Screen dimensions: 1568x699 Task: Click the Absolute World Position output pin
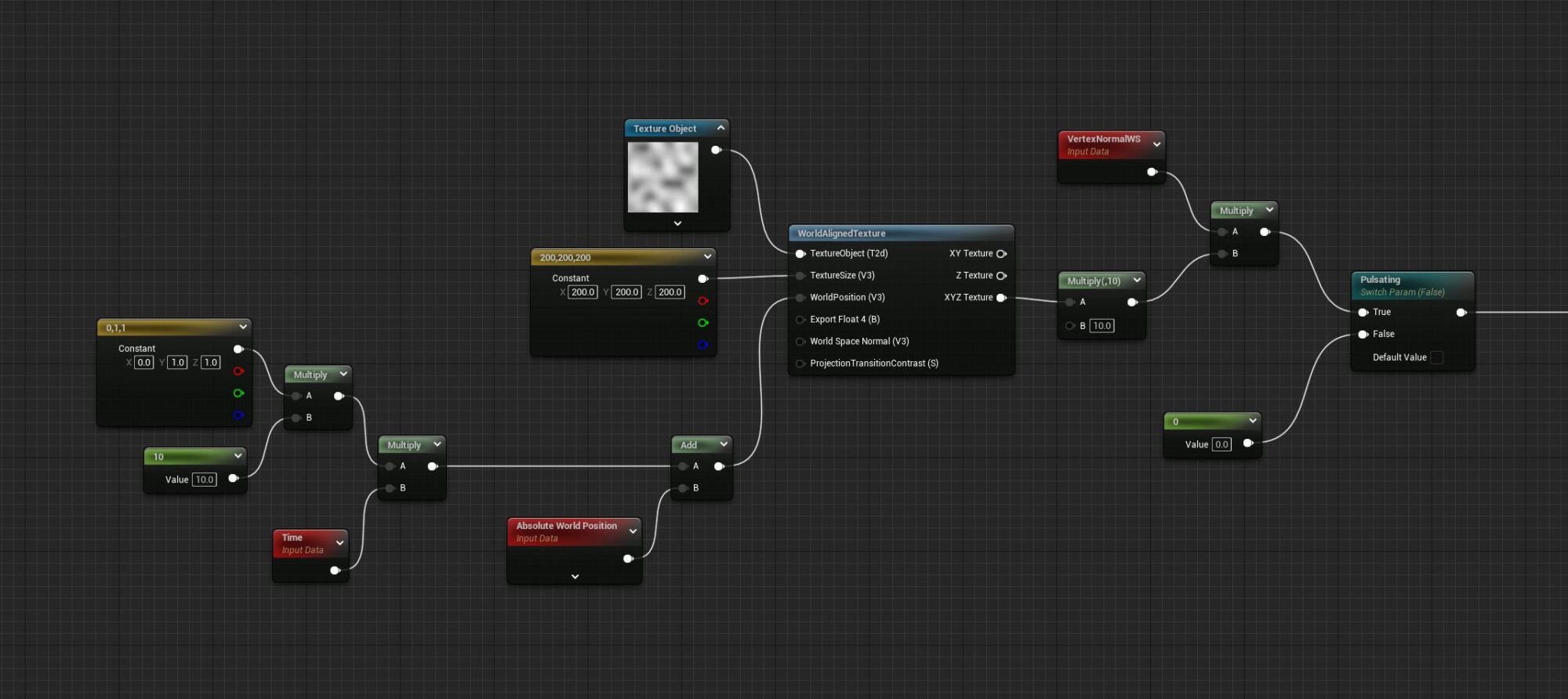tap(628, 559)
